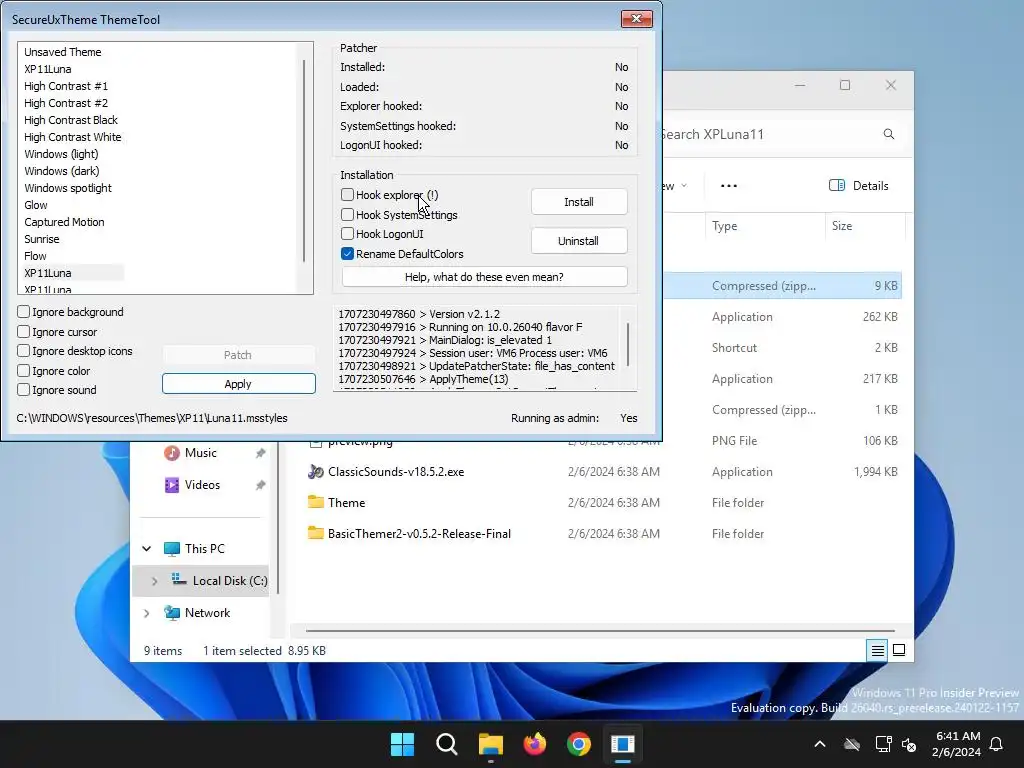Screen dimensions: 1024x768
Task: Enable the Hook LogonUI checkbox
Action: coord(347,234)
